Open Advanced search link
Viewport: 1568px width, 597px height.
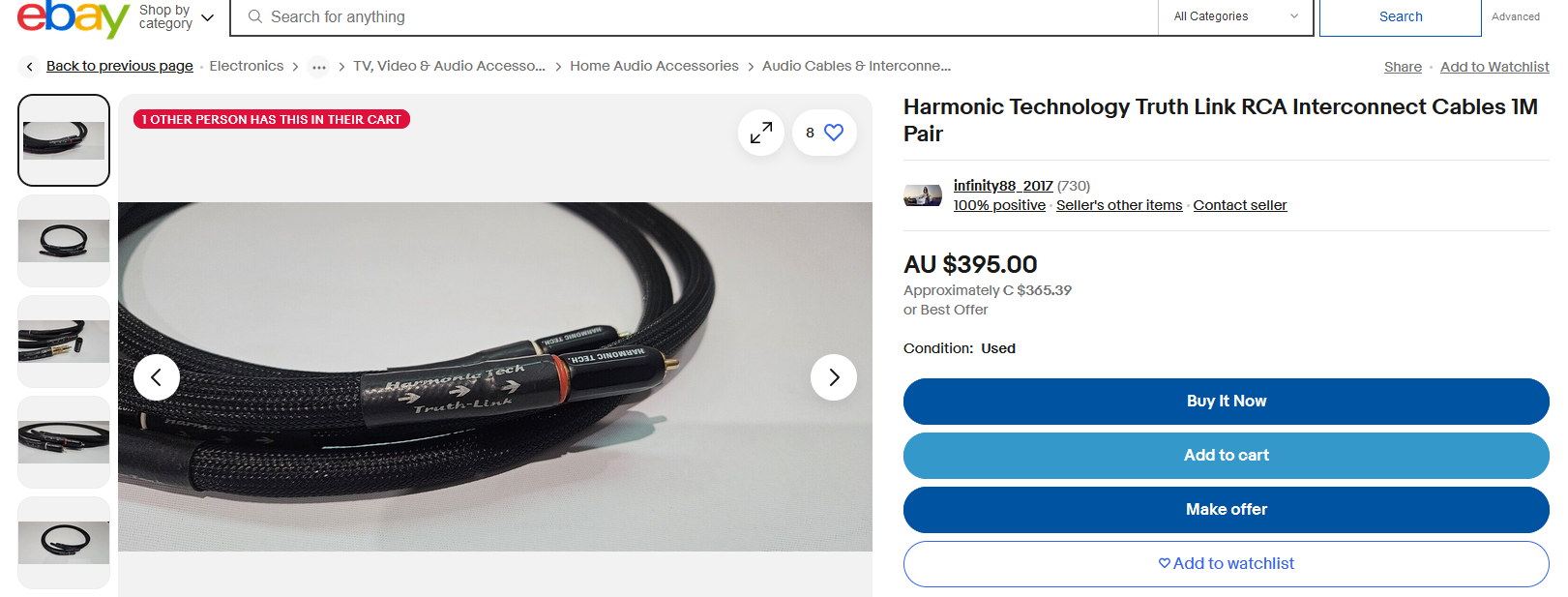pos(1515,16)
